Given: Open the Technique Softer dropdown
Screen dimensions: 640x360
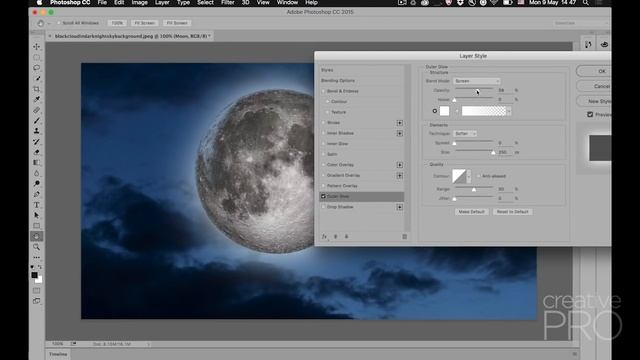Looking at the screenshot, I should click(465, 133).
